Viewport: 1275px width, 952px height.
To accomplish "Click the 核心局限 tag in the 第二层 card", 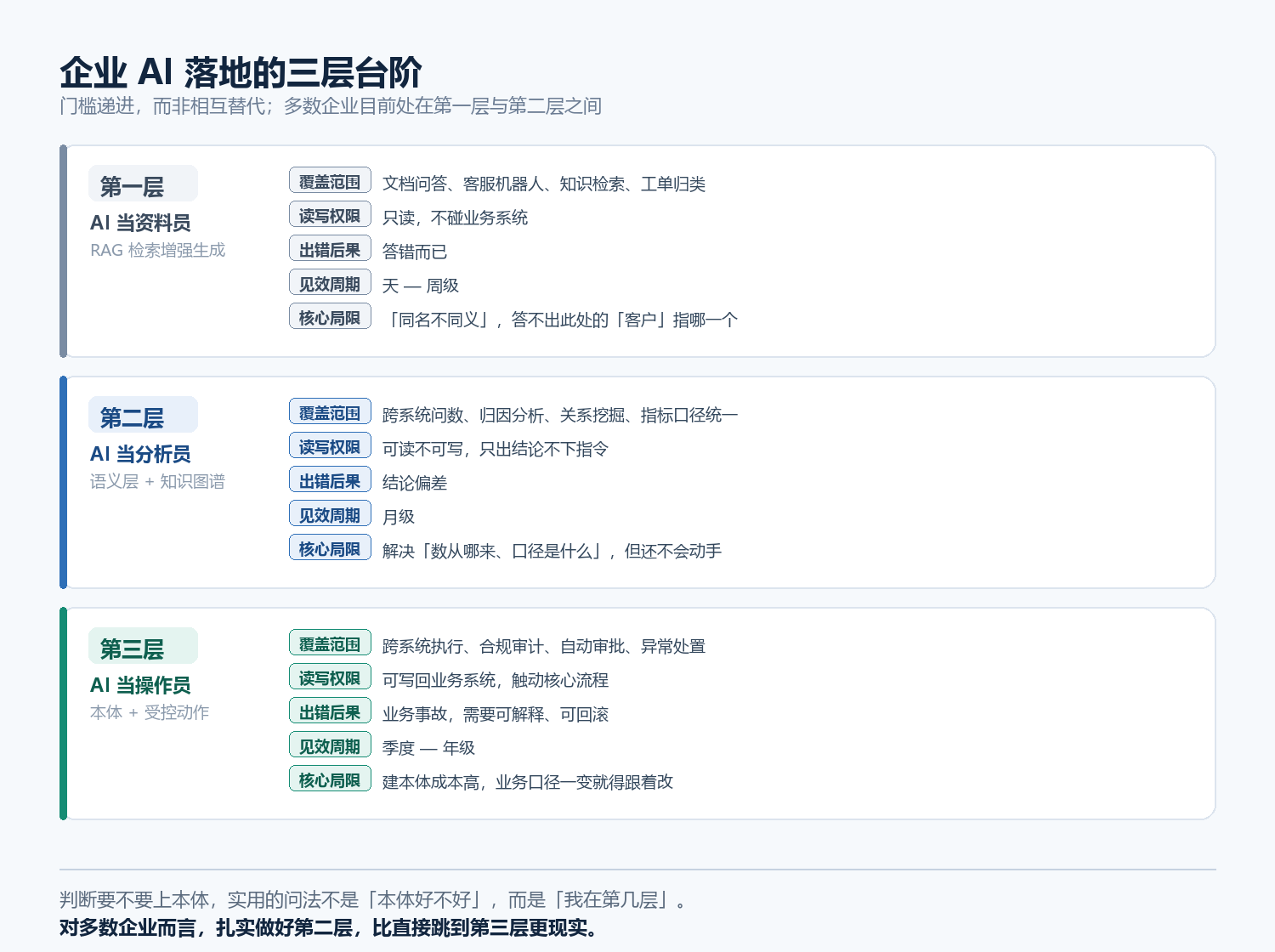I will [x=330, y=547].
